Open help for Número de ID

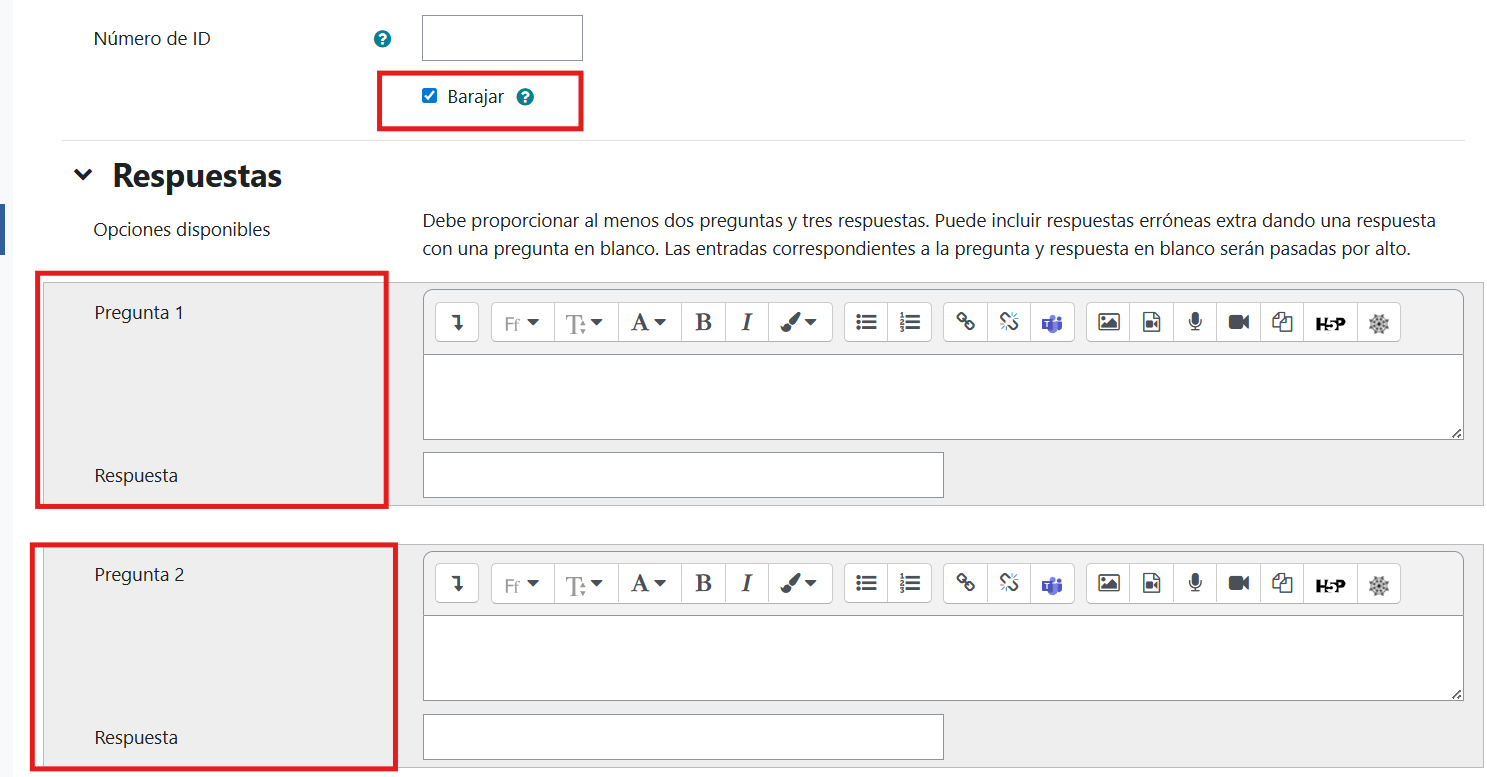[x=382, y=39]
